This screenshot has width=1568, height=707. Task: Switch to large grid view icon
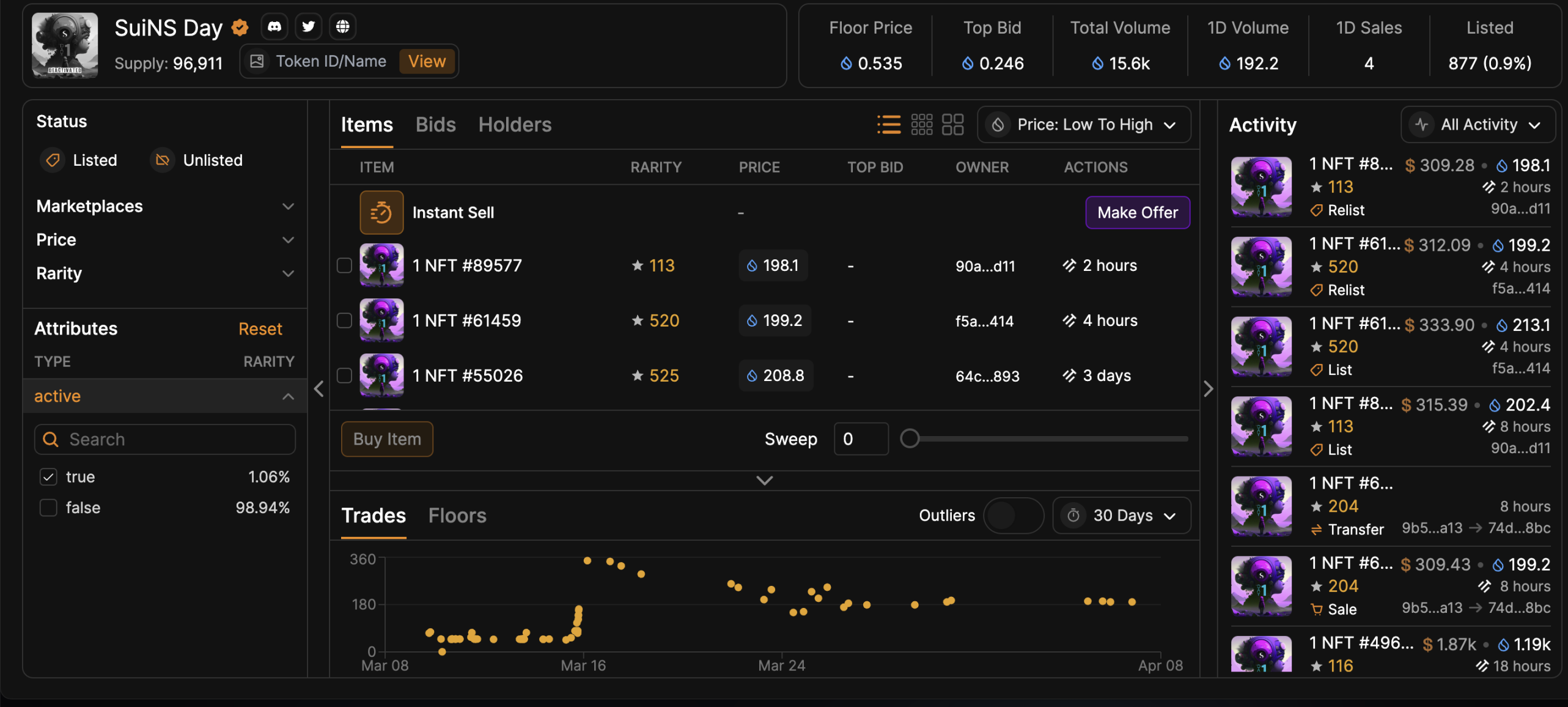[952, 125]
